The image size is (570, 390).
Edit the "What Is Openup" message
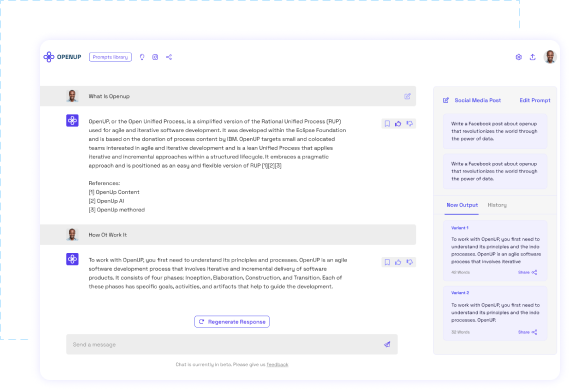click(x=407, y=96)
